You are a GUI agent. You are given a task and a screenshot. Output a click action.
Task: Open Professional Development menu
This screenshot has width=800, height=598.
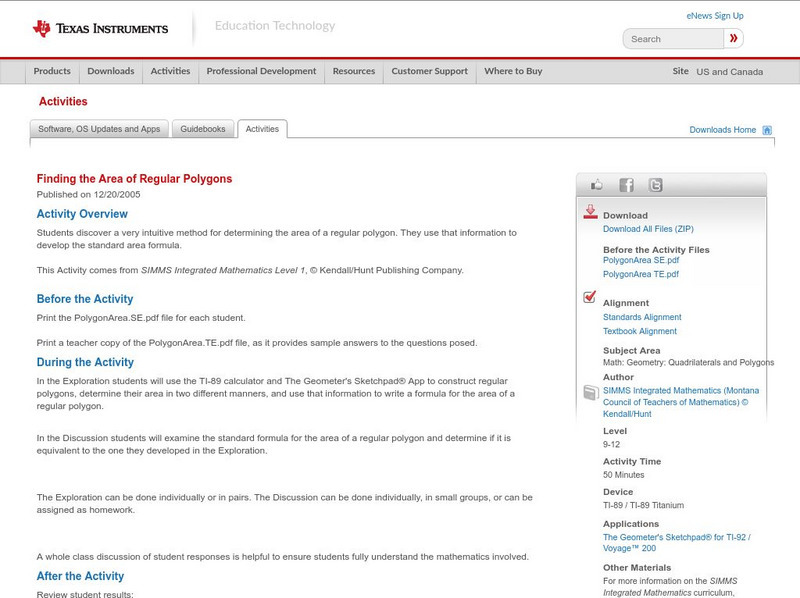[x=261, y=71]
